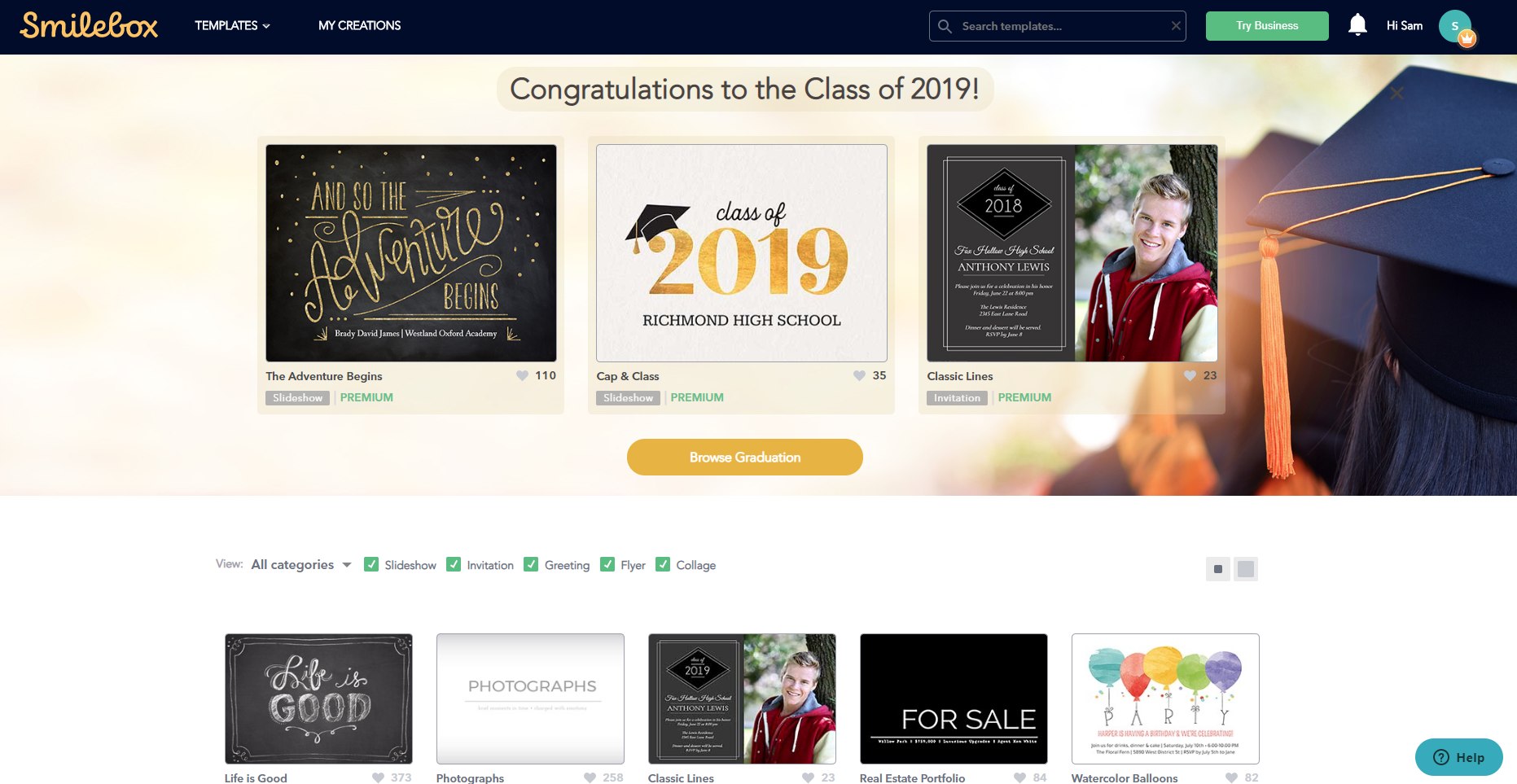This screenshot has height=784, width=1517.
Task: Open the Help widget
Action: click(1458, 757)
